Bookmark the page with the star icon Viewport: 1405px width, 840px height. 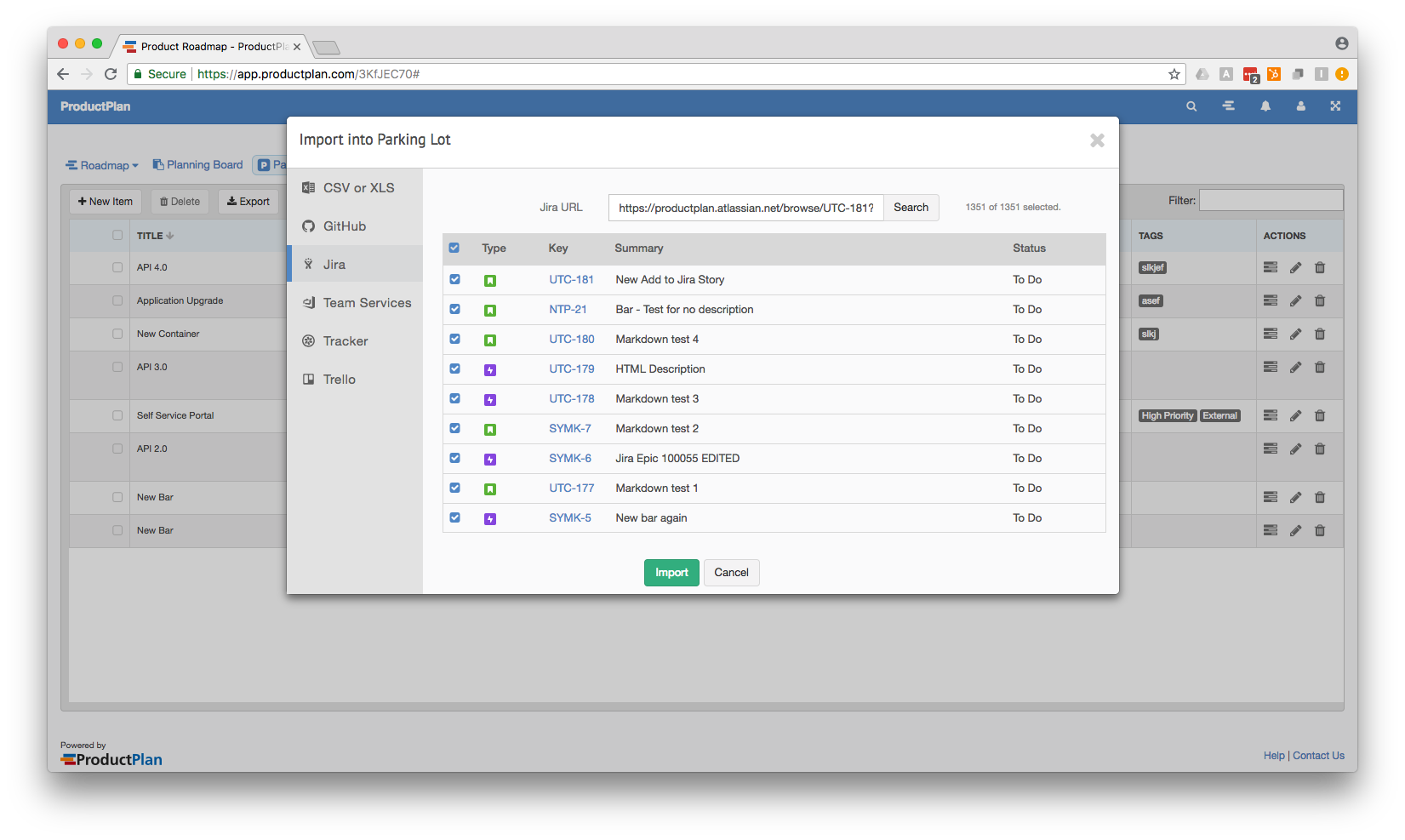(1174, 74)
